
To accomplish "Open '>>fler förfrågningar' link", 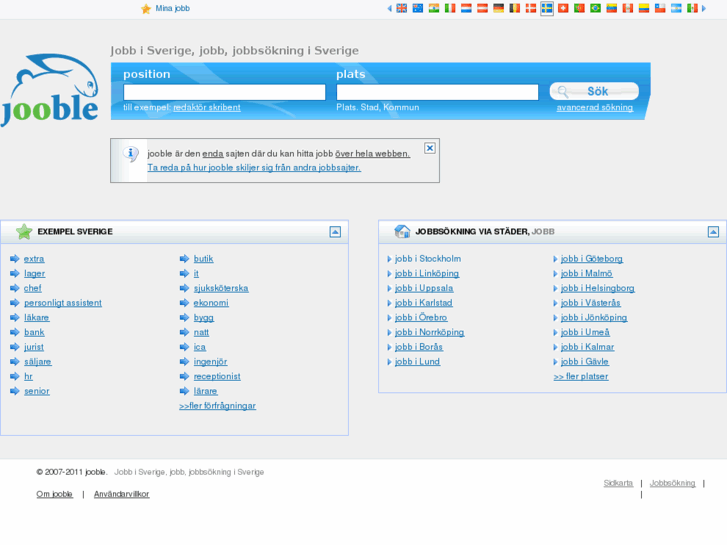I will [217, 406].
